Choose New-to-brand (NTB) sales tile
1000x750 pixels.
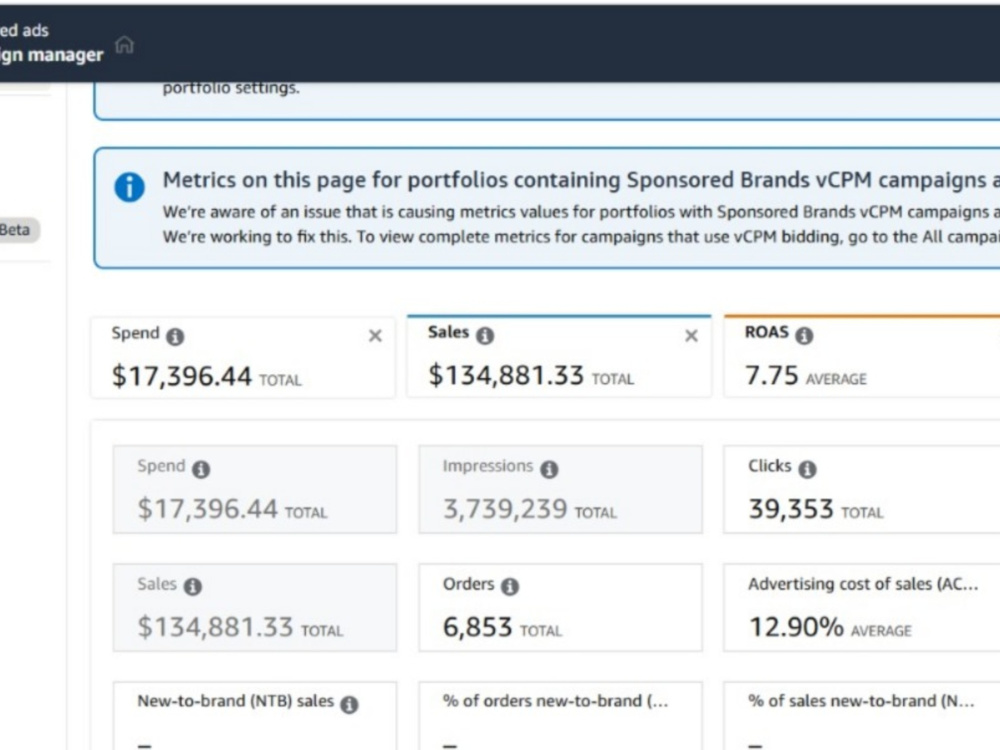(254, 716)
